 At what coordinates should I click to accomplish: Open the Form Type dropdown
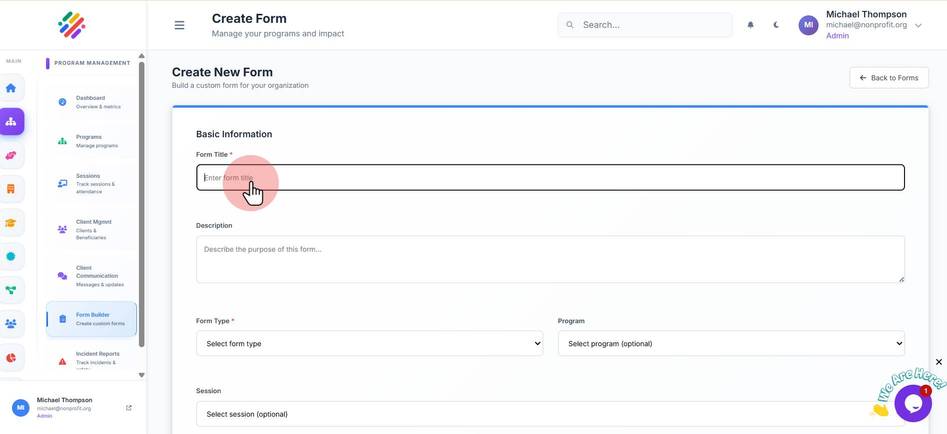[x=370, y=343]
